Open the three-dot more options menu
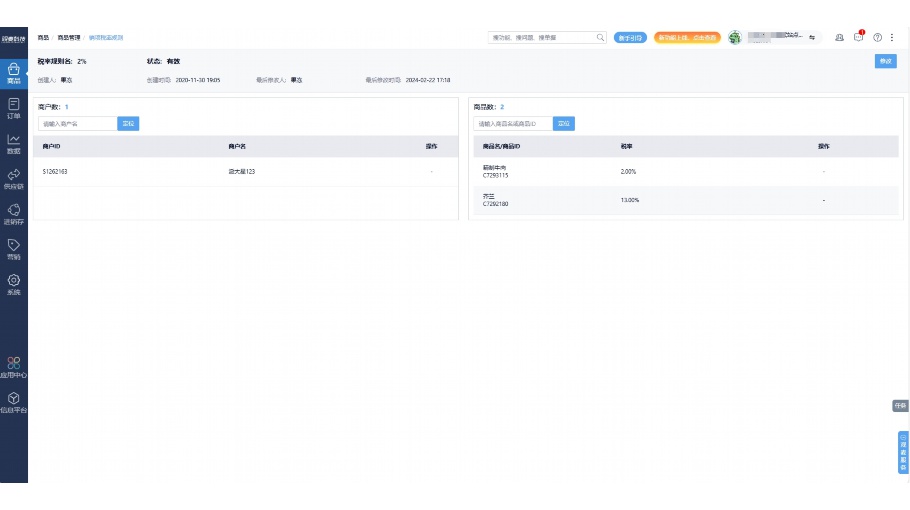 point(892,37)
